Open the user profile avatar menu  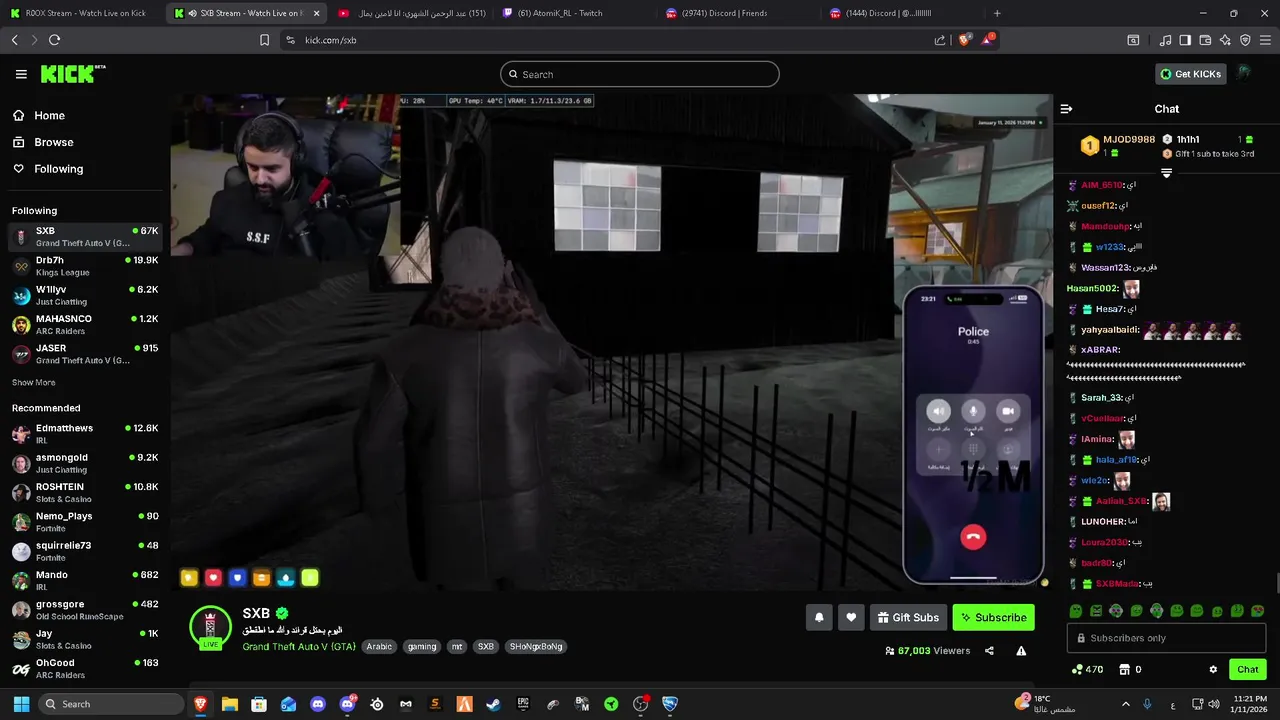1244,73
